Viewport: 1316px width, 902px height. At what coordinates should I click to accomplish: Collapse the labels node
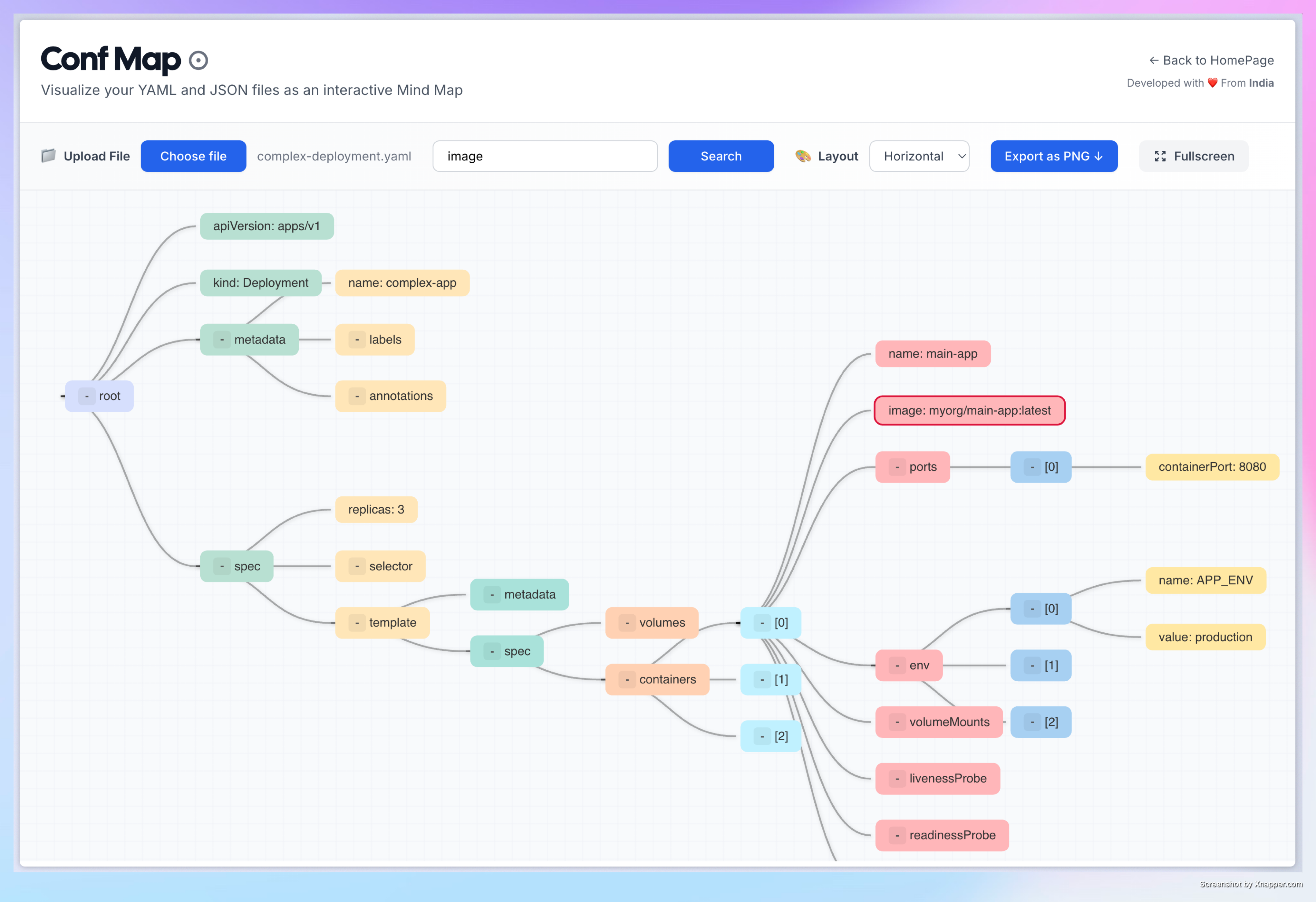[x=357, y=340]
